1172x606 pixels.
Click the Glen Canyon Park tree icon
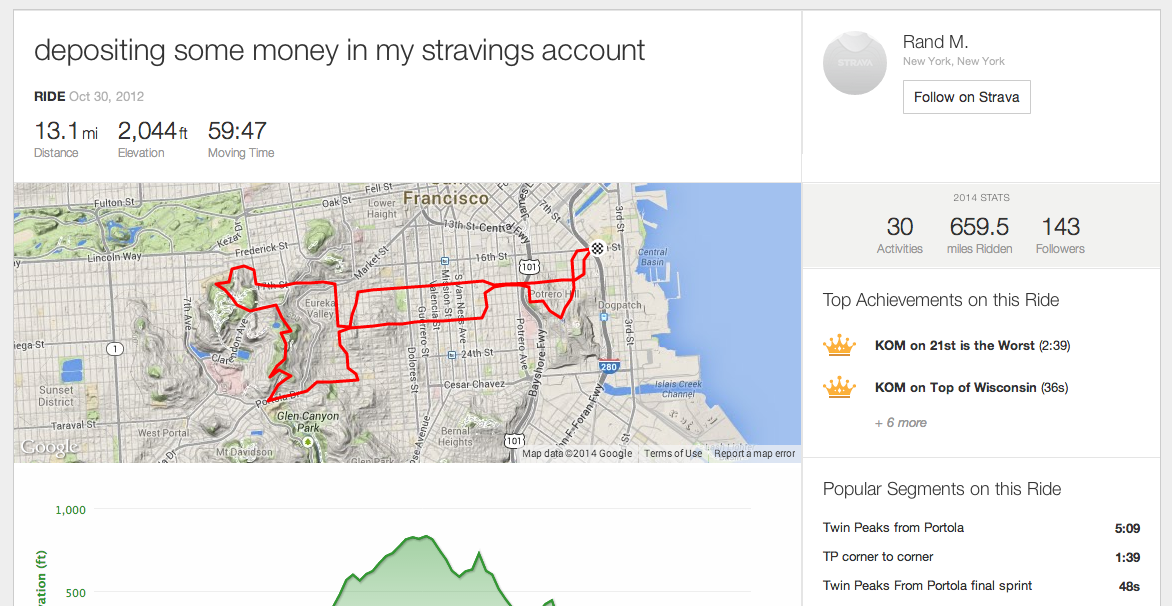(x=309, y=440)
